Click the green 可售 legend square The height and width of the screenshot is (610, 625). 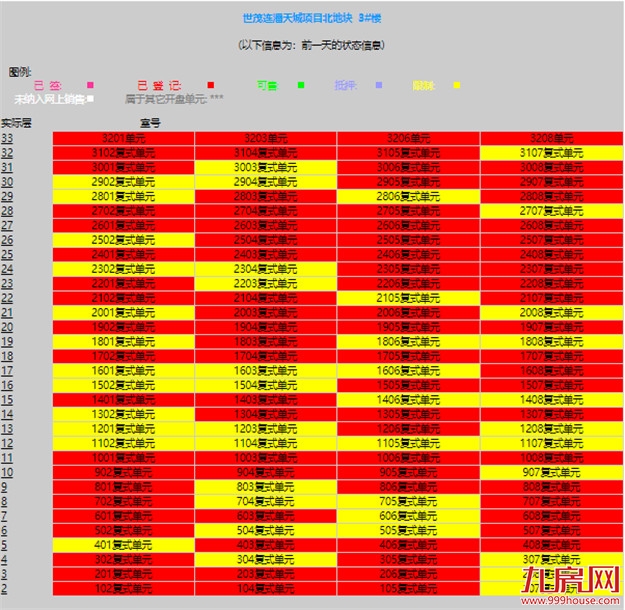301,85
